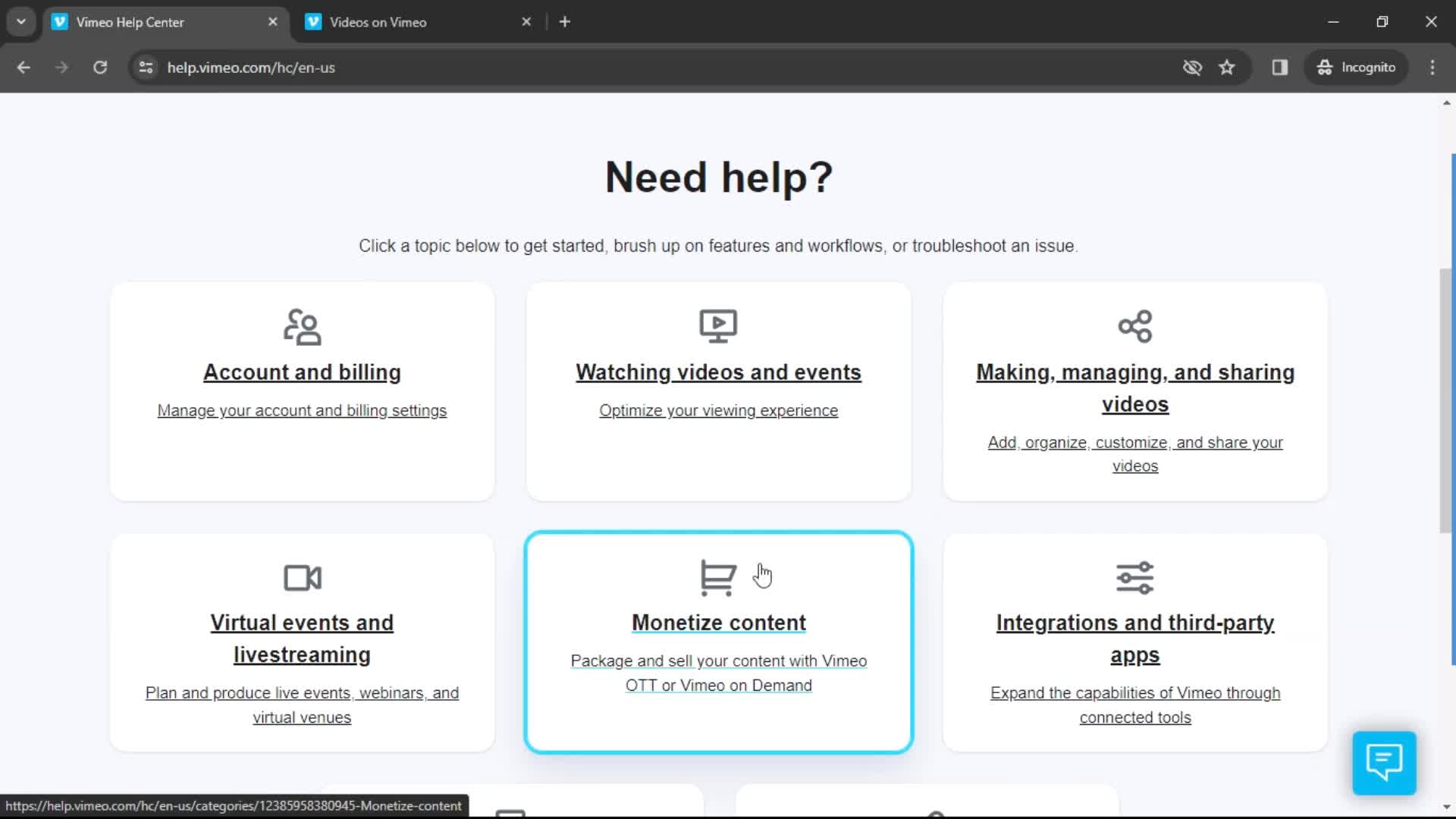This screenshot has height=819, width=1456.
Task: Click the Account and billing people icon
Action: [302, 327]
